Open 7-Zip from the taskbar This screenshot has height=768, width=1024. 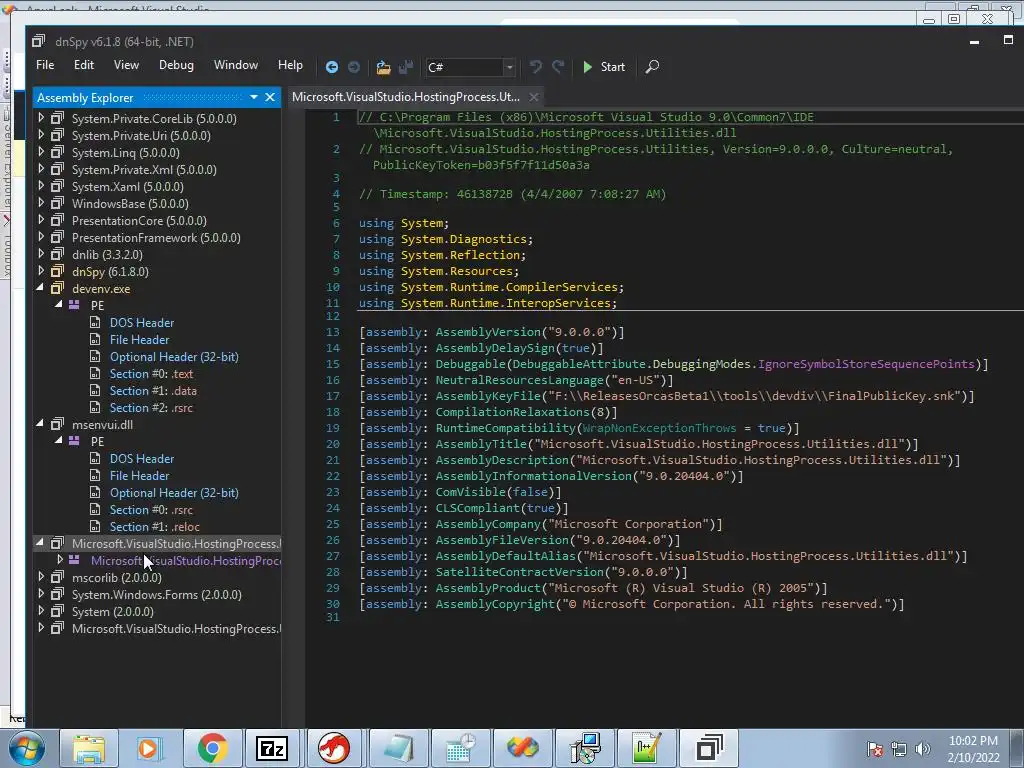pos(272,748)
